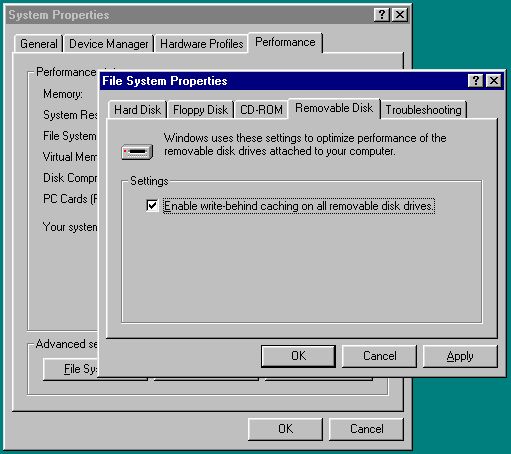The width and height of the screenshot is (511, 454).
Task: Cancel the File System Properties dialog
Action: click(x=379, y=356)
